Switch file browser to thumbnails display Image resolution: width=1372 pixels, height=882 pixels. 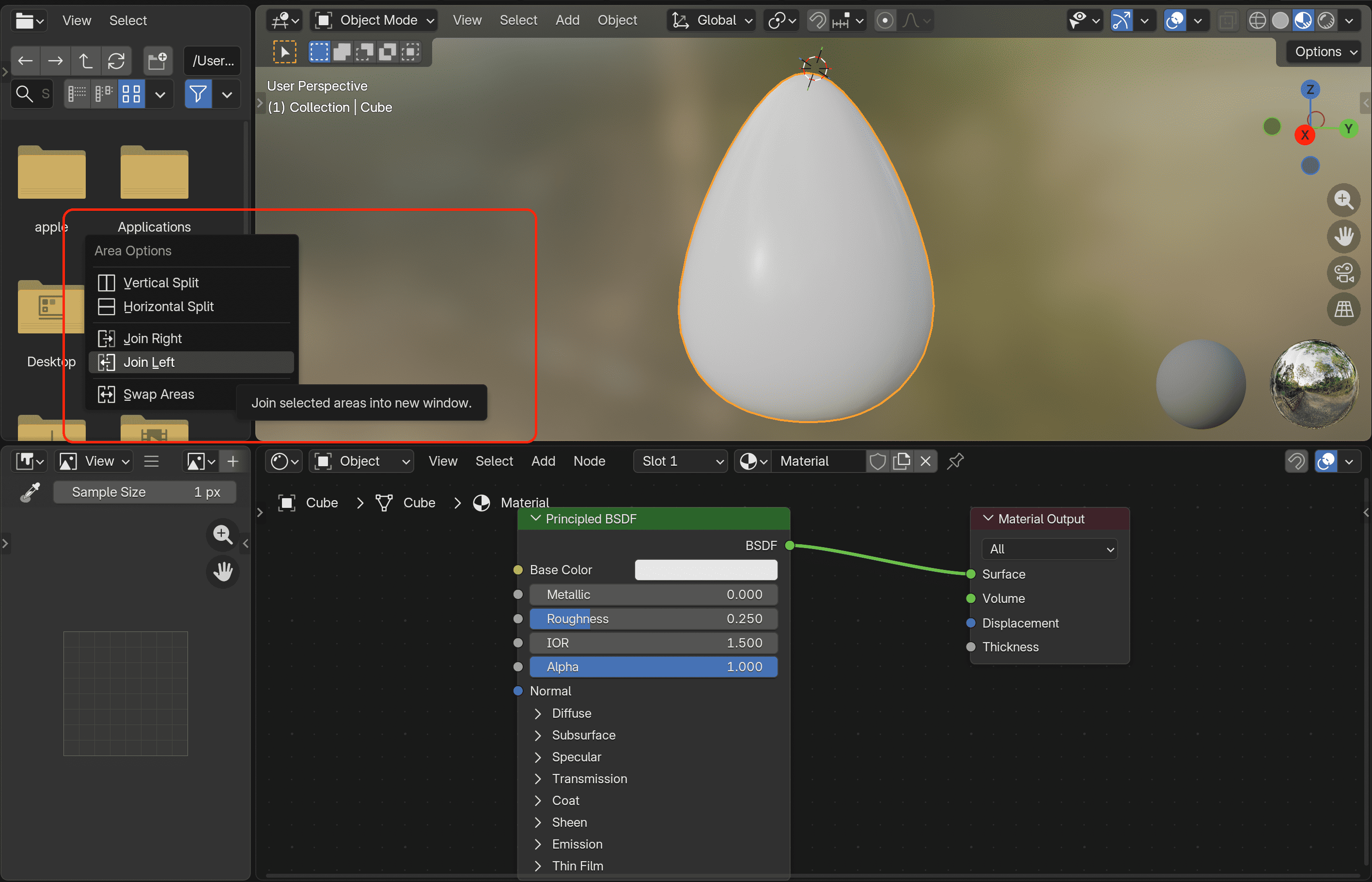pos(131,94)
